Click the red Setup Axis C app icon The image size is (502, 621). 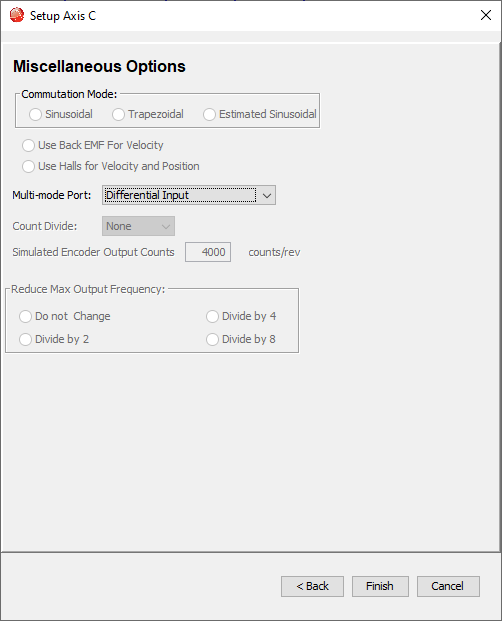[x=17, y=15]
